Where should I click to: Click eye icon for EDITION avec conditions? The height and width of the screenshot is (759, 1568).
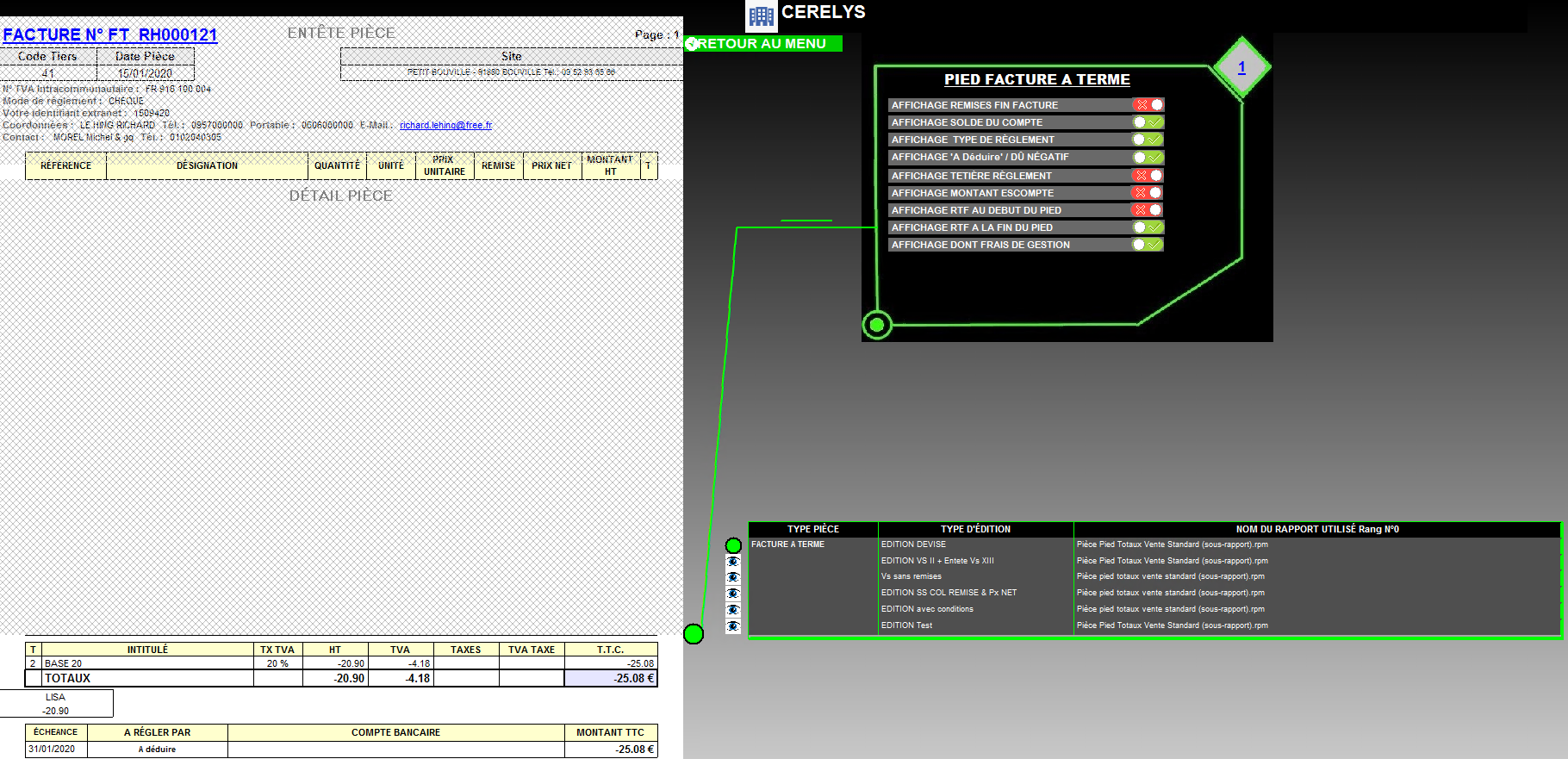(733, 610)
